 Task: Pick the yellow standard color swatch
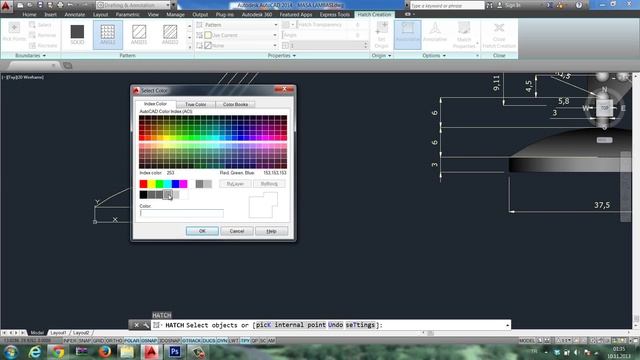151,184
